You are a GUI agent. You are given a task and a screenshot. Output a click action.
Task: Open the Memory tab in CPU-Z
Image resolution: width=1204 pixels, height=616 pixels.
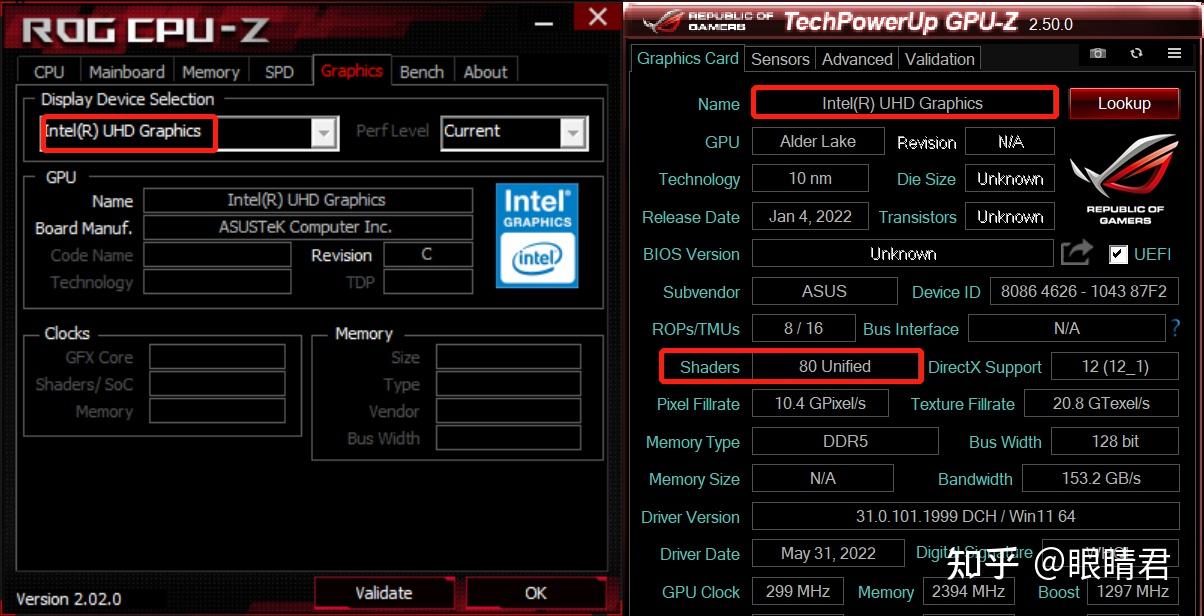point(210,72)
